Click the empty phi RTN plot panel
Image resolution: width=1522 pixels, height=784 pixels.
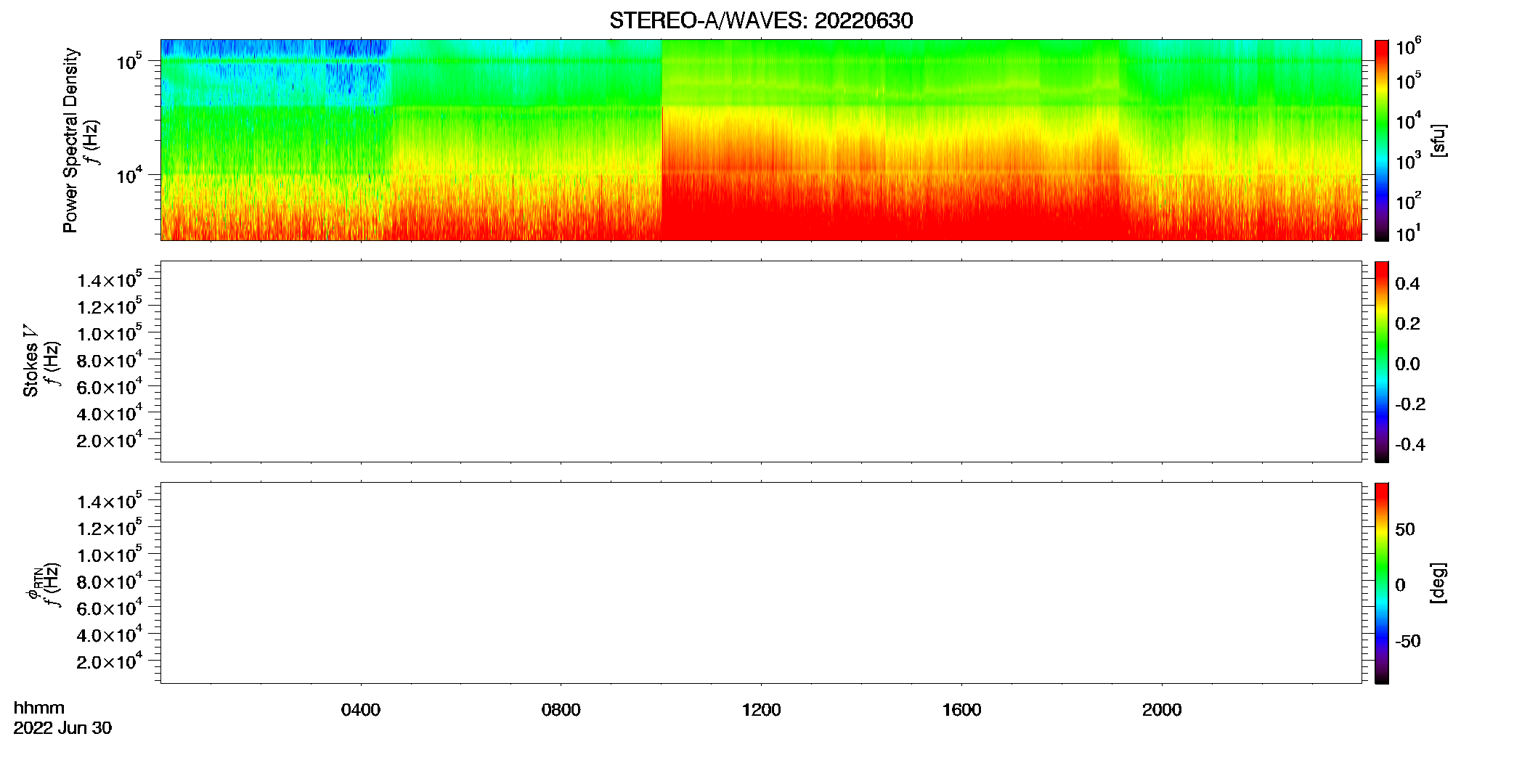point(761,583)
